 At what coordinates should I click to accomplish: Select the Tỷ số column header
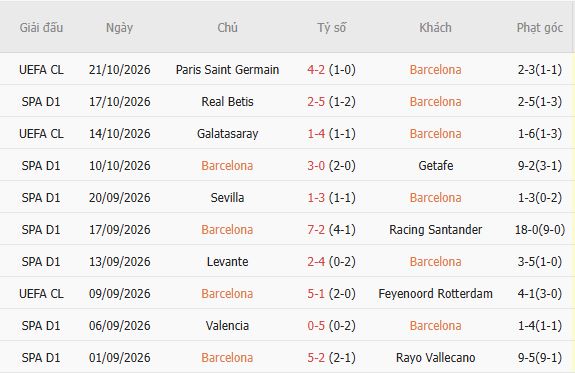point(332,28)
